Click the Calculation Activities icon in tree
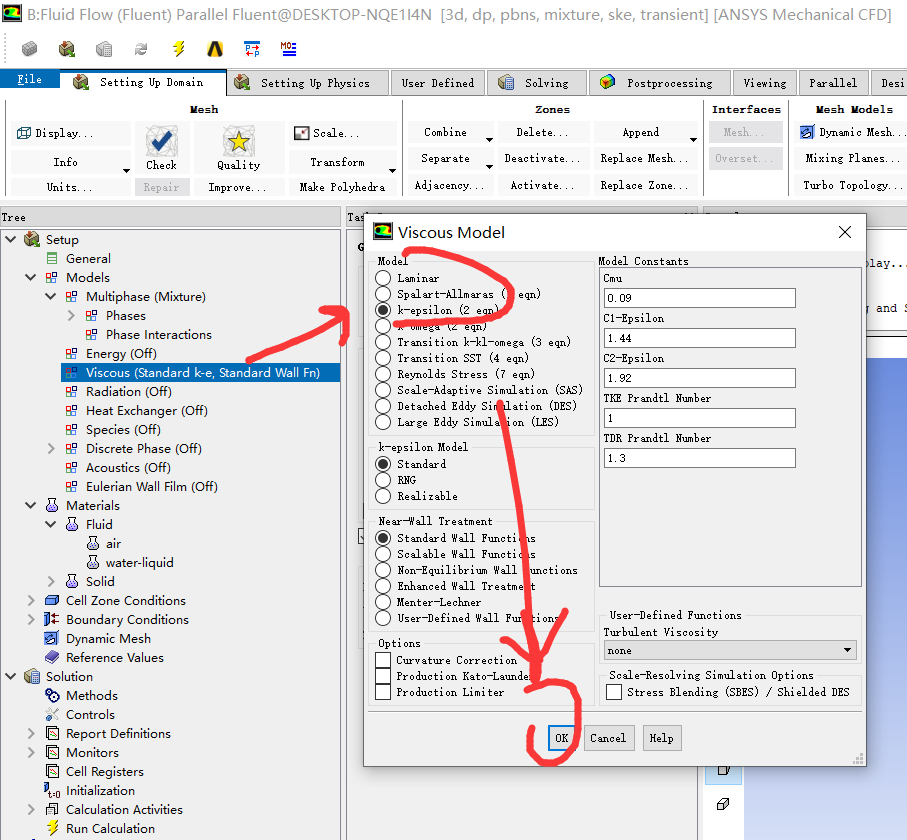This screenshot has height=840, width=907. coord(52,809)
